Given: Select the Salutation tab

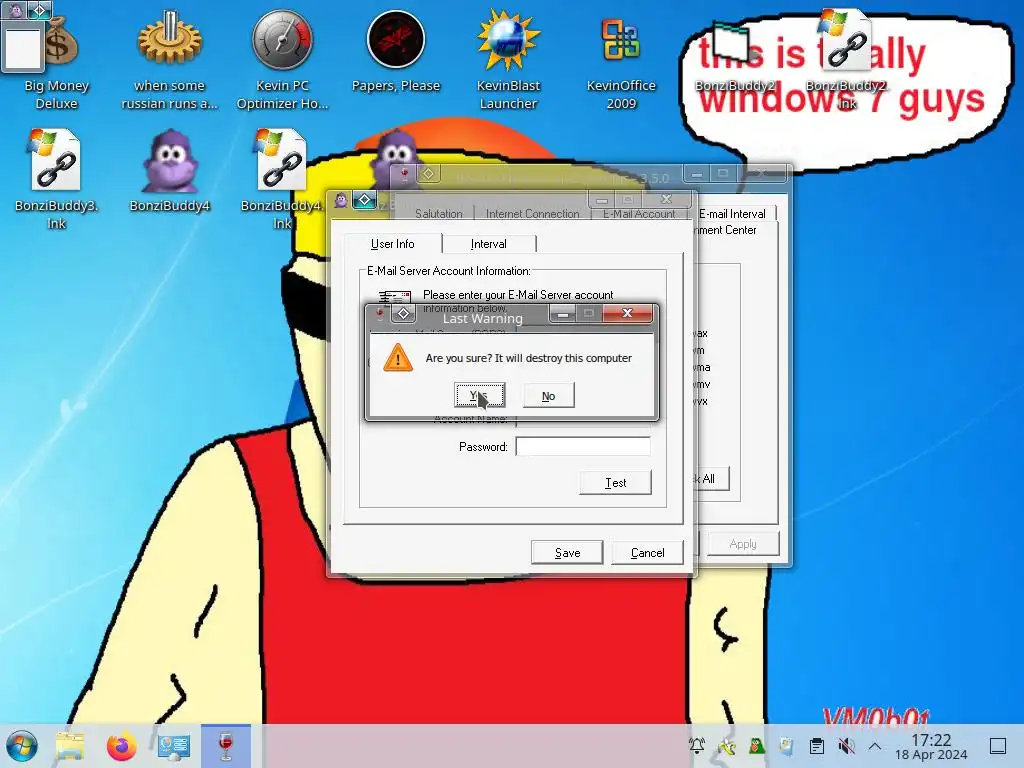Looking at the screenshot, I should tap(439, 214).
